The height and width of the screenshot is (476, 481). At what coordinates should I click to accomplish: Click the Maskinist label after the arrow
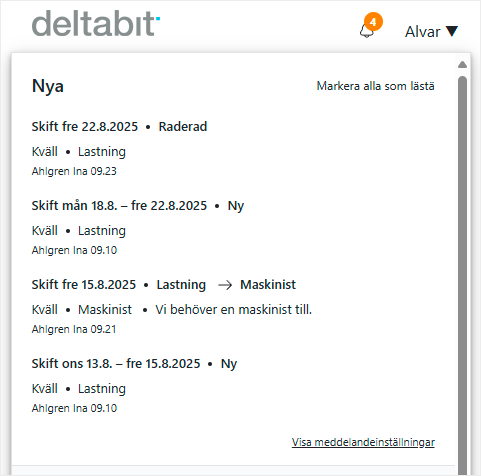tap(268, 285)
